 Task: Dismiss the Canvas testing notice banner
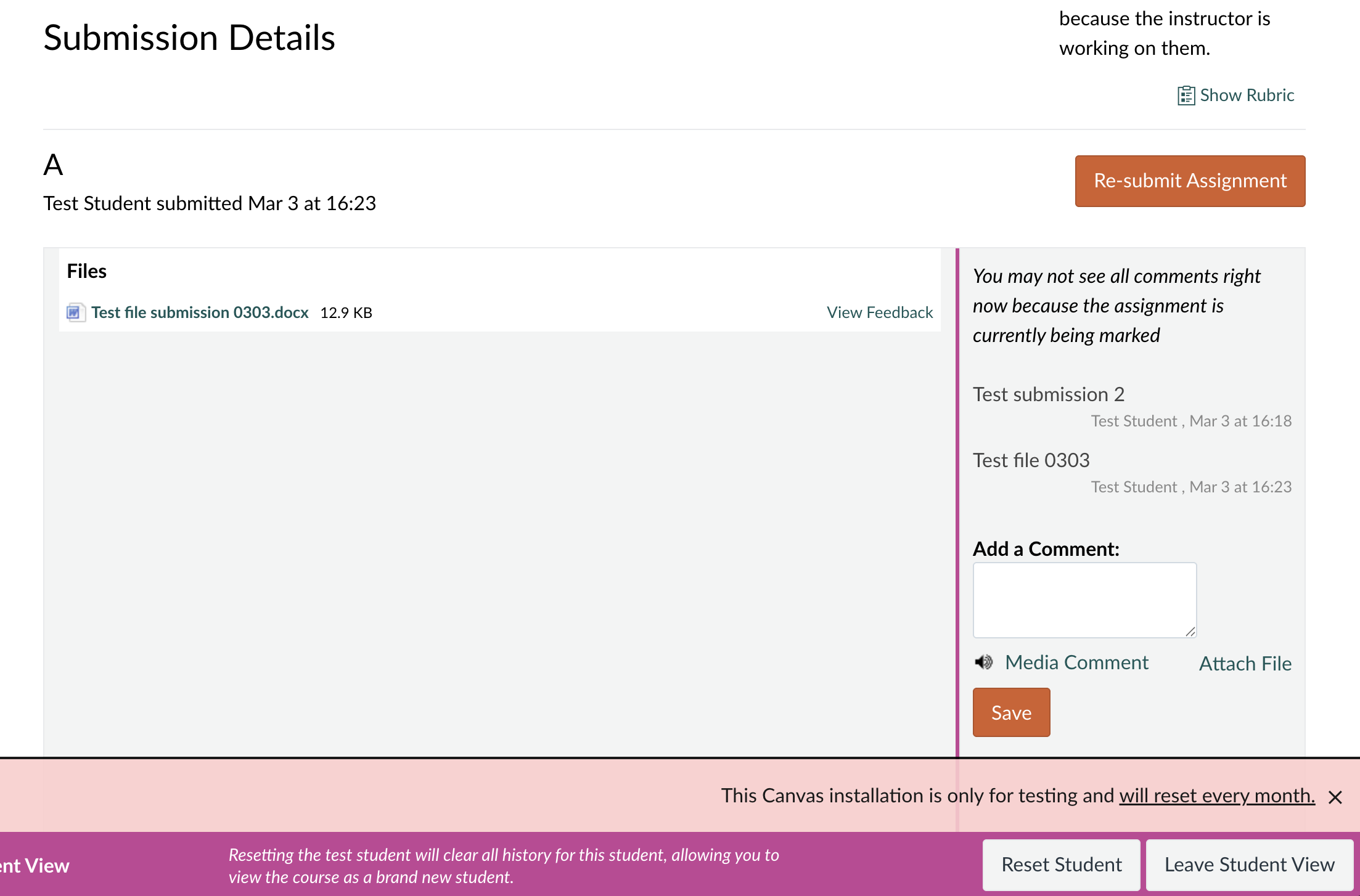point(1335,797)
